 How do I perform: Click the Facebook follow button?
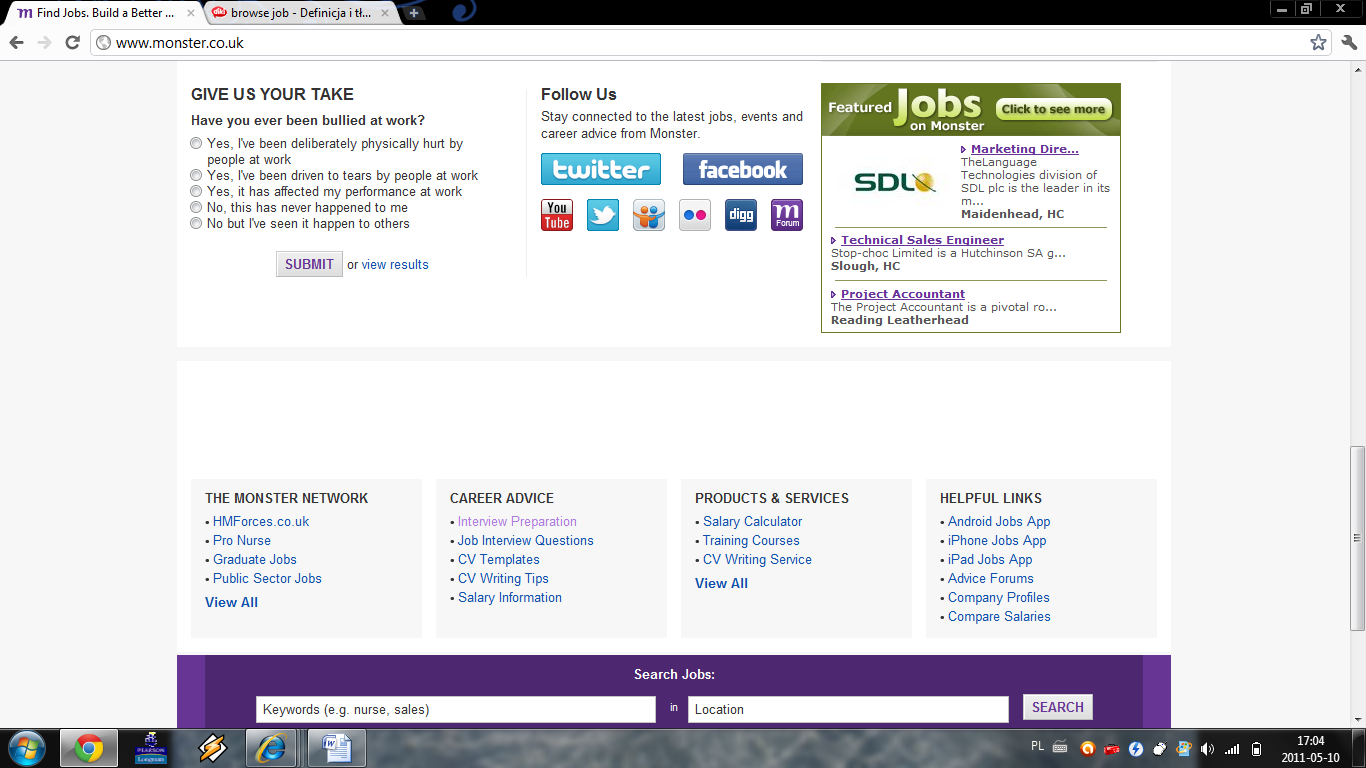point(742,169)
